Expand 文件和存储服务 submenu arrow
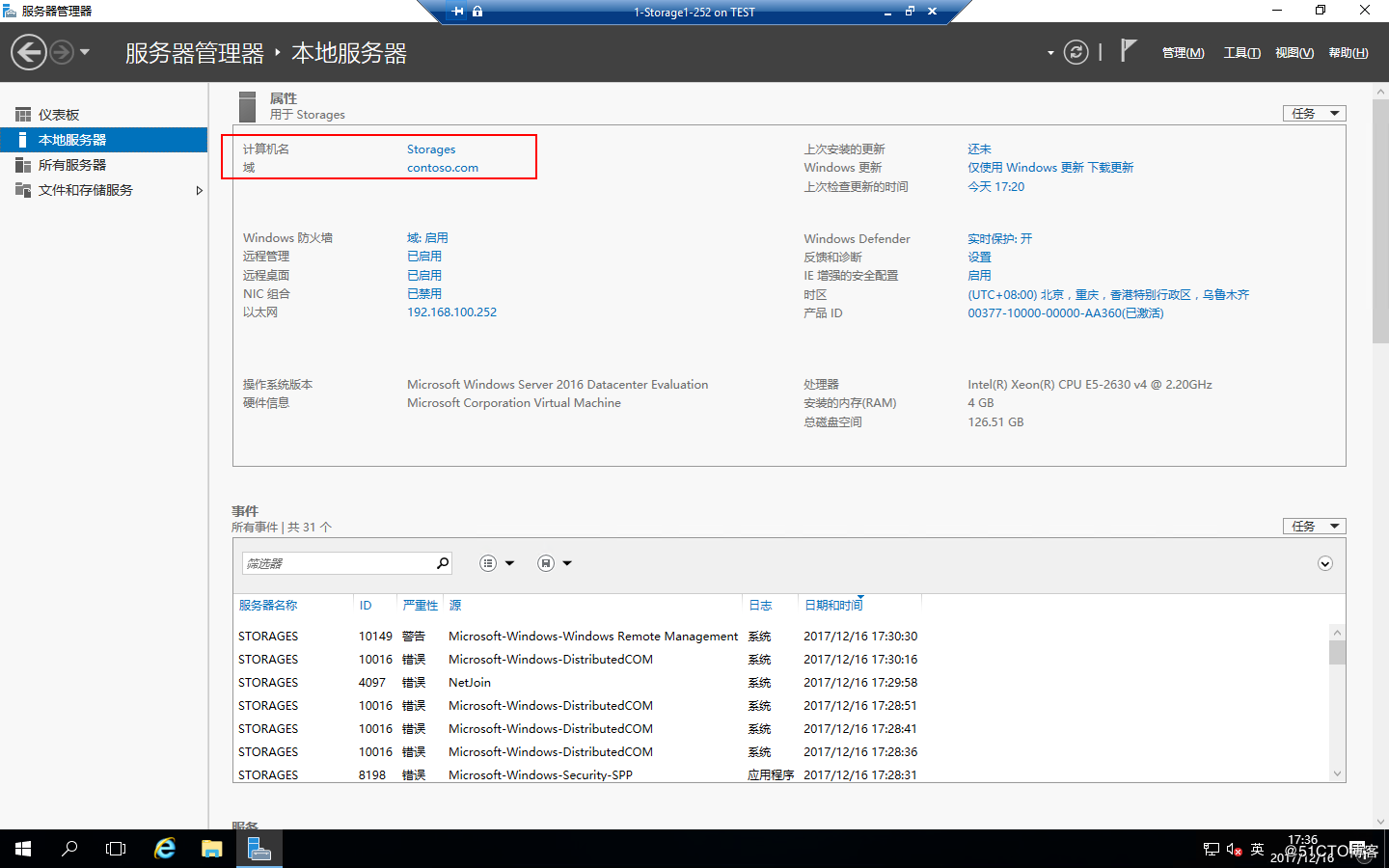 [199, 191]
